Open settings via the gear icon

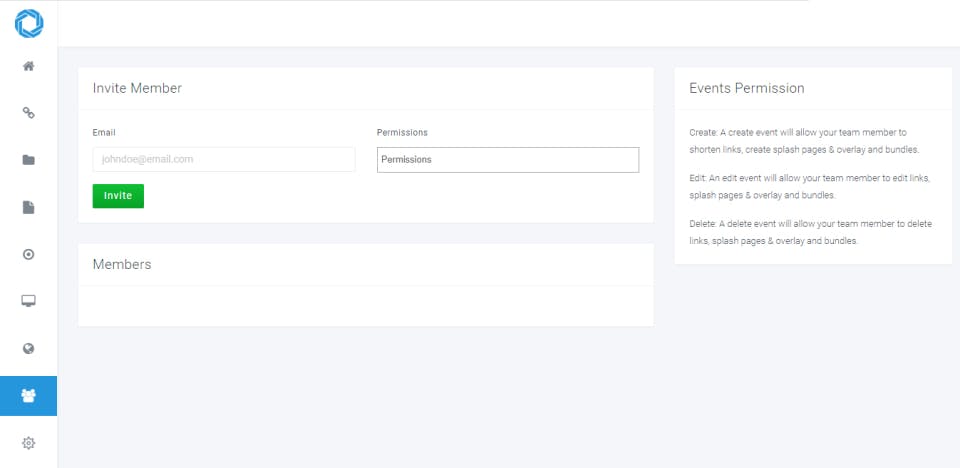[x=29, y=443]
